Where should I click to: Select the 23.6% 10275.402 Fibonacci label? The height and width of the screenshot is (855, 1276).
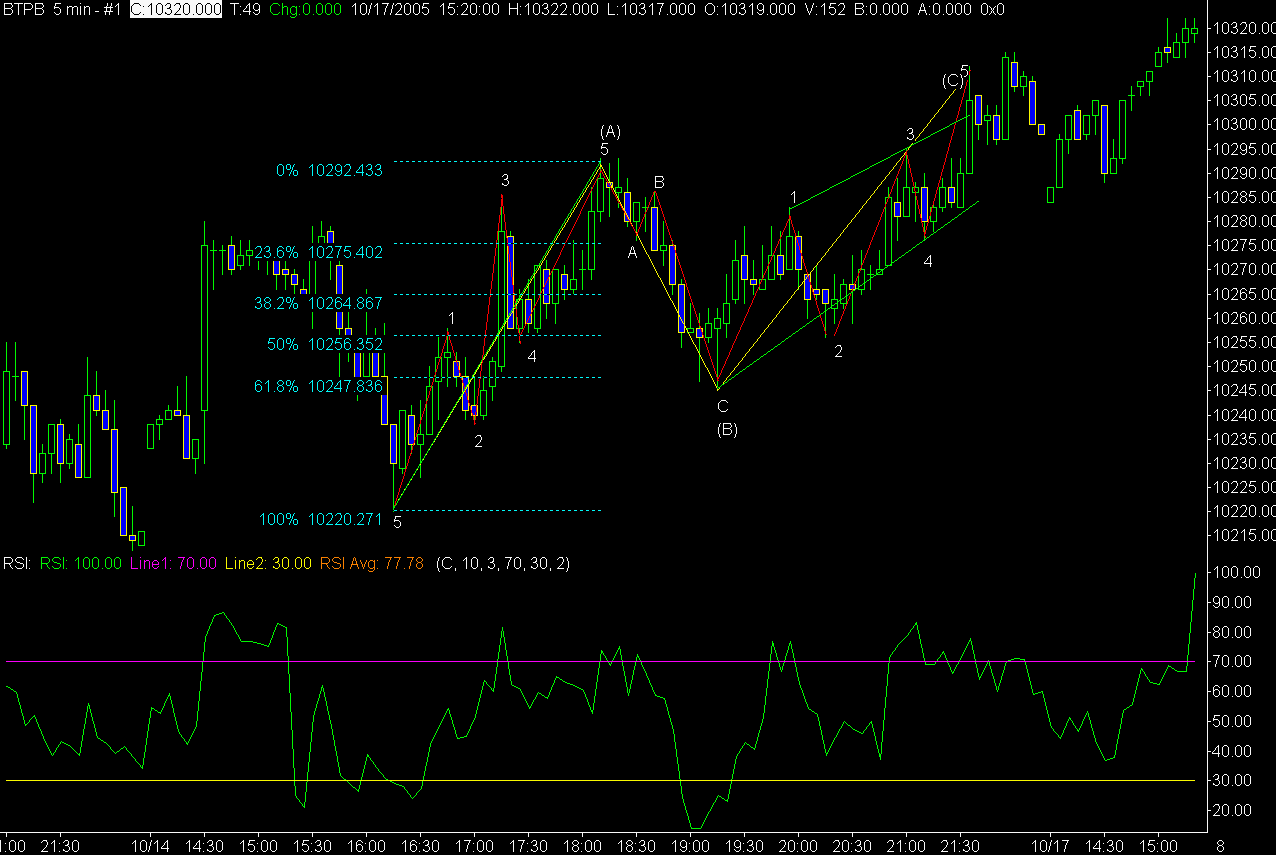tap(319, 253)
